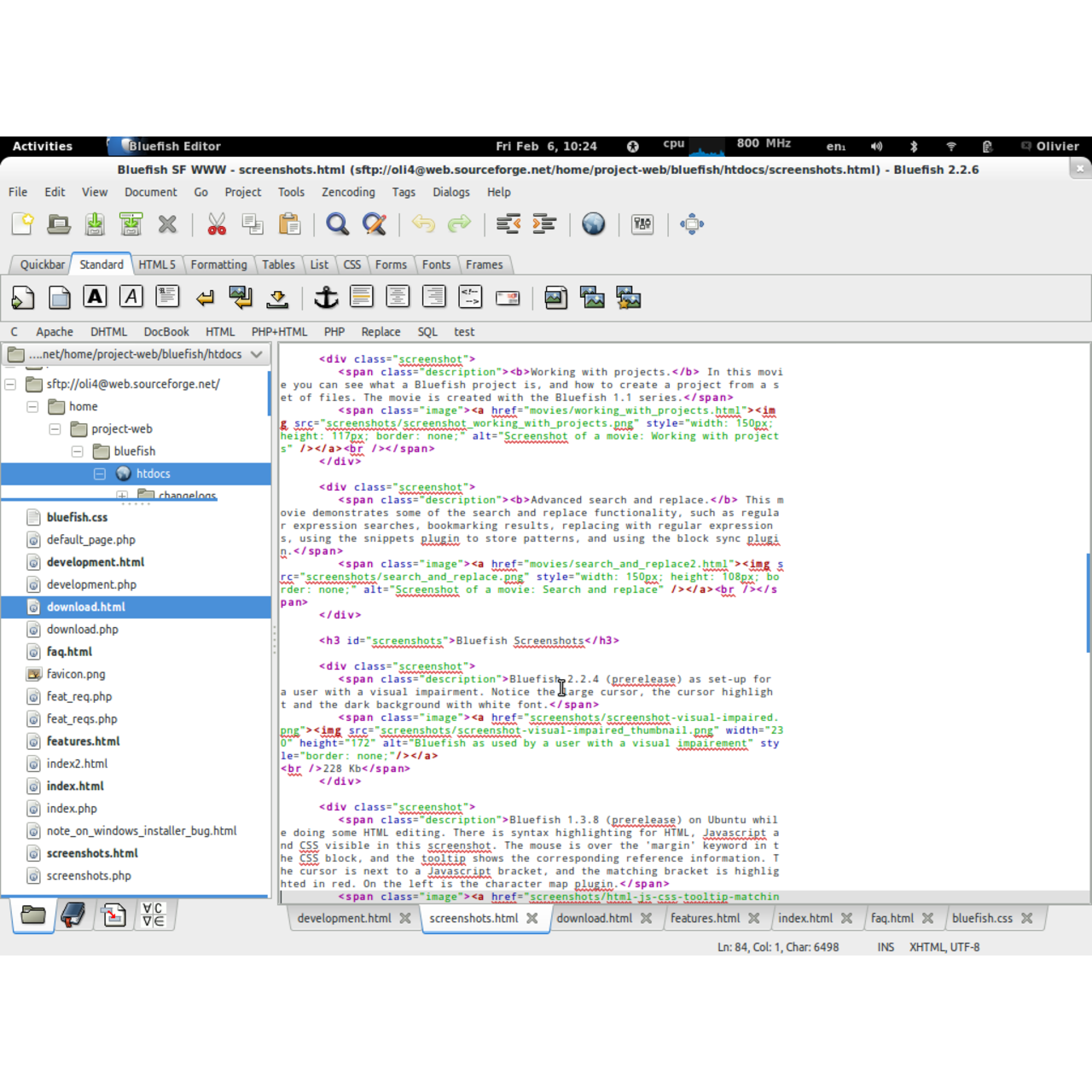Switch to the CSS toolbar tab

(x=351, y=264)
